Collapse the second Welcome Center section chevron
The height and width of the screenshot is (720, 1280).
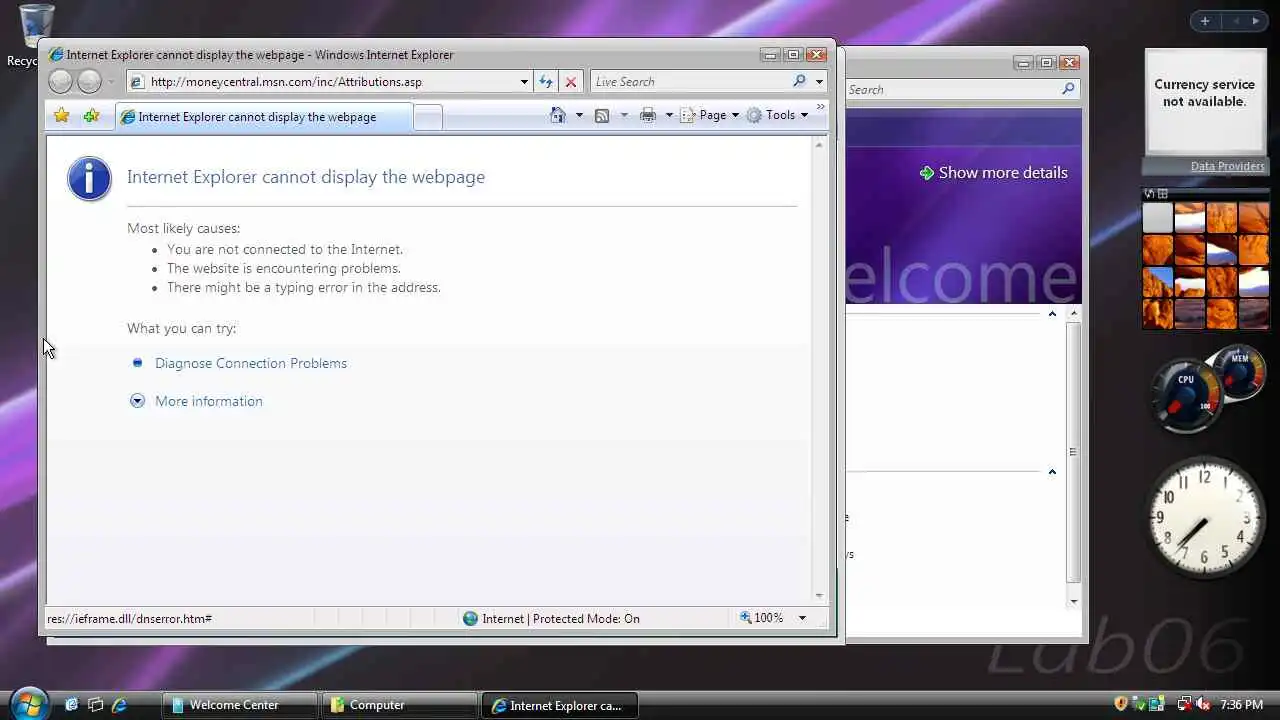tap(1052, 472)
